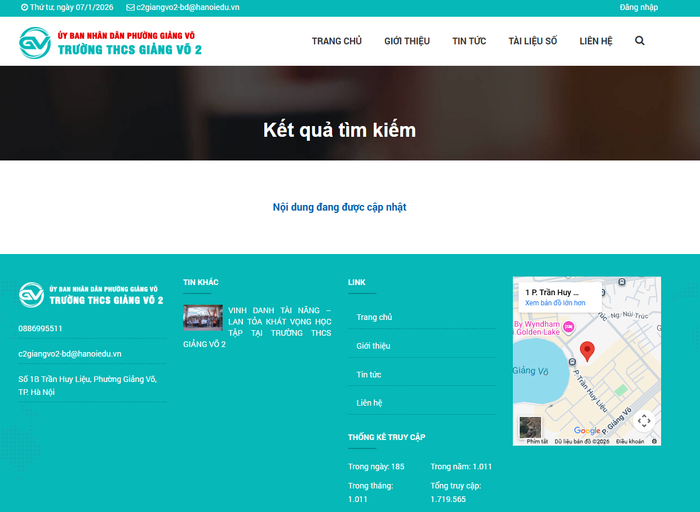Open the Giới thiệu menu item
Image resolution: width=700 pixels, height=512 pixels.
(x=407, y=41)
